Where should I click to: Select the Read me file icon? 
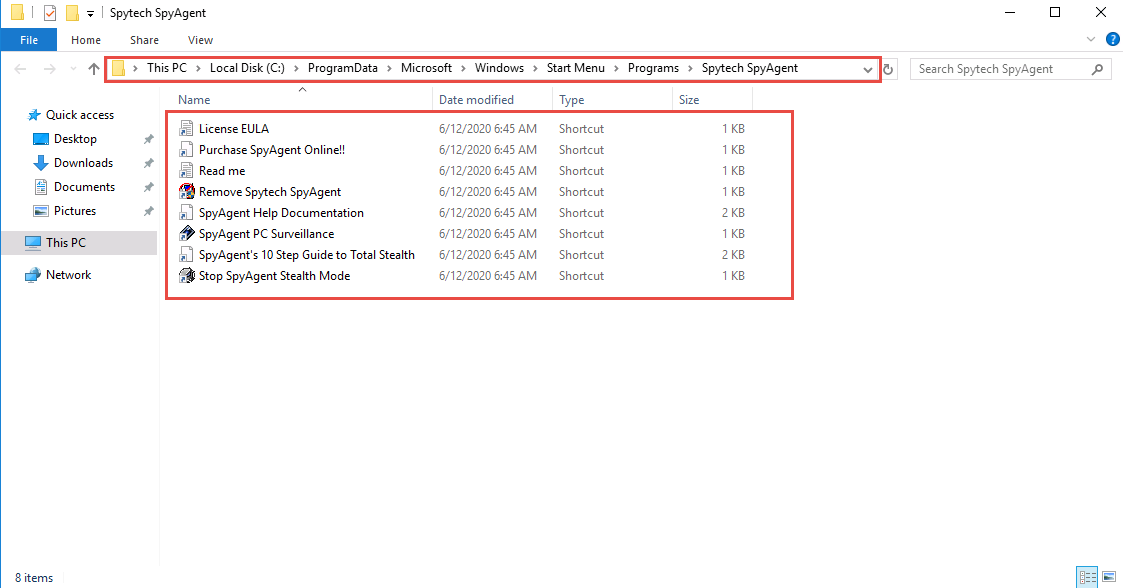coord(186,170)
